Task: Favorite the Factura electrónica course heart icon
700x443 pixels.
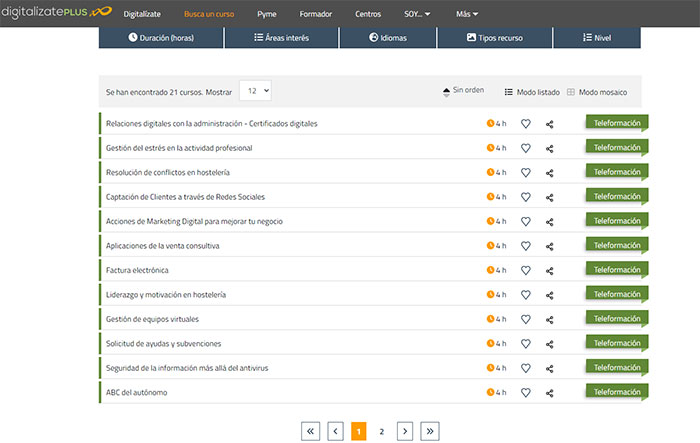Action: 526,270
